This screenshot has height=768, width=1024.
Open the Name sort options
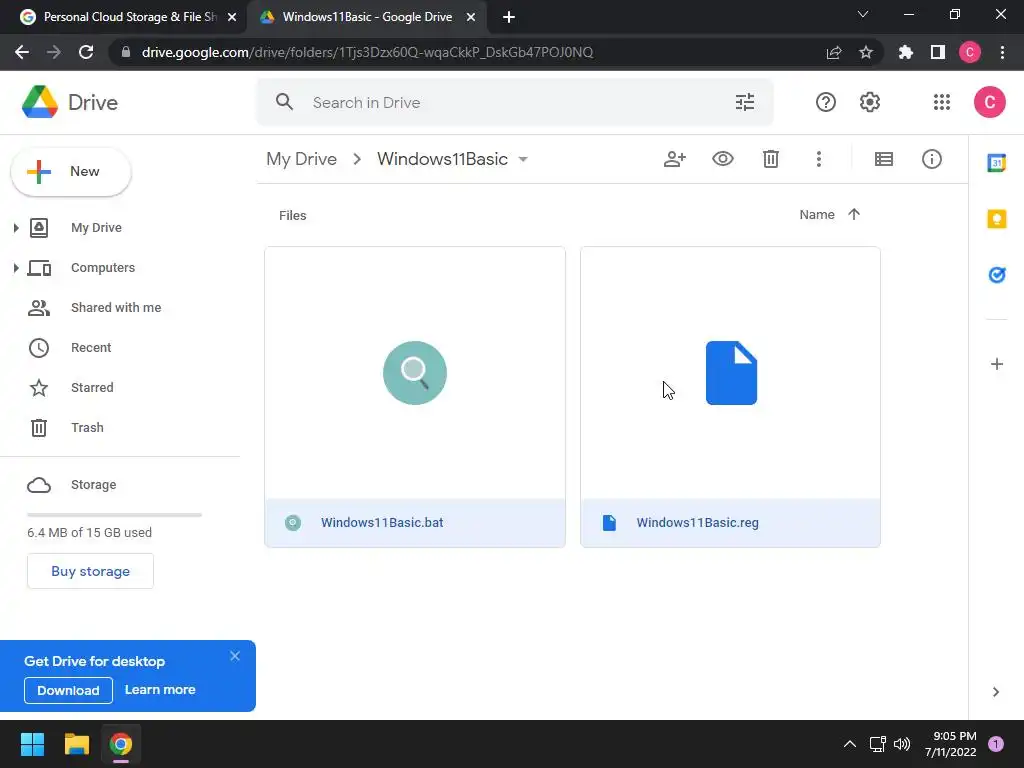(x=816, y=215)
